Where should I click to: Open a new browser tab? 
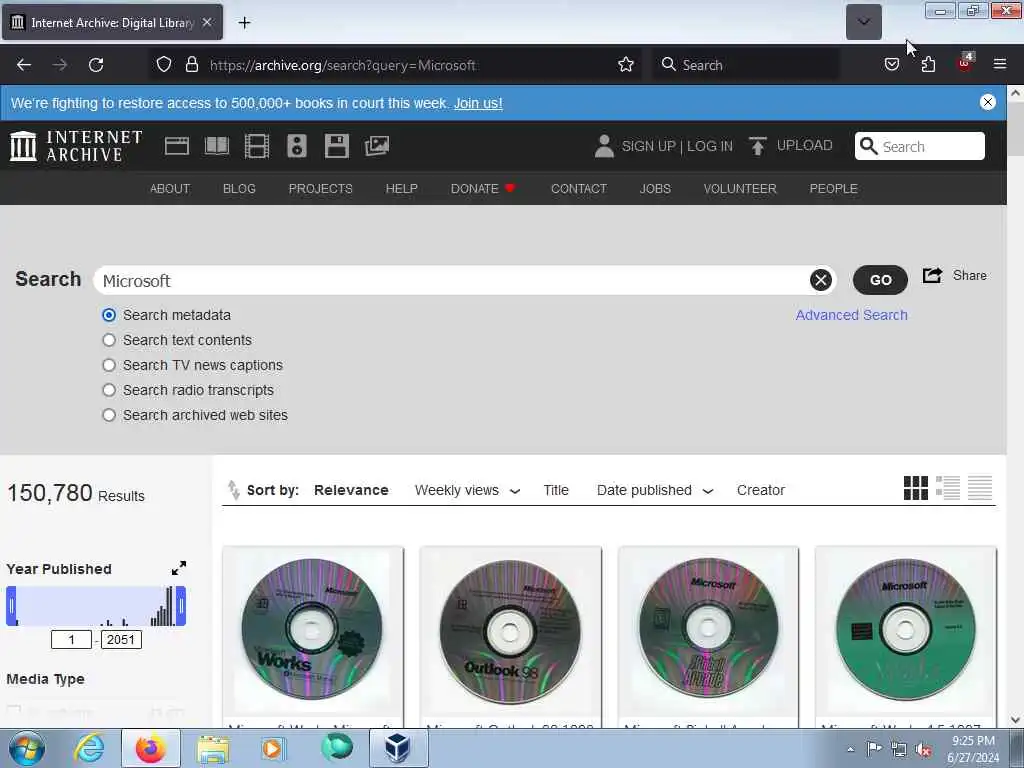[x=244, y=23]
